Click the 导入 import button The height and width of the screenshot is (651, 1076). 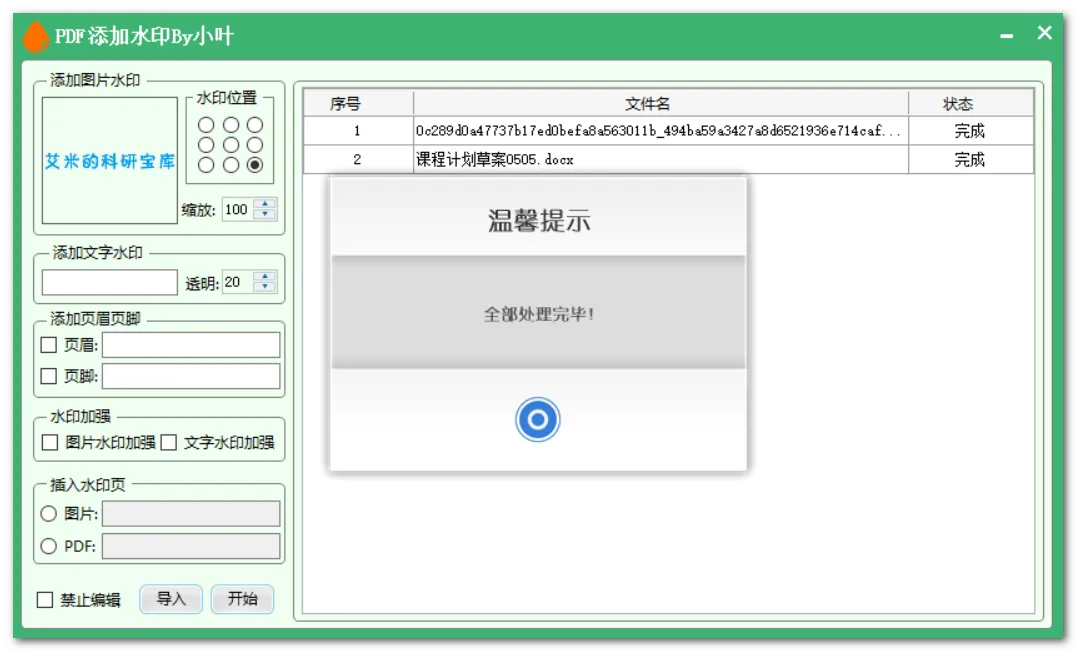(171, 599)
